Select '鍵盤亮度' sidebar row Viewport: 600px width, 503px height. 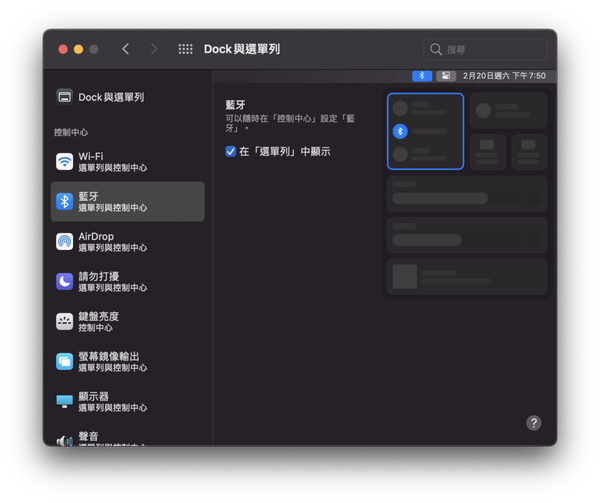(128, 322)
